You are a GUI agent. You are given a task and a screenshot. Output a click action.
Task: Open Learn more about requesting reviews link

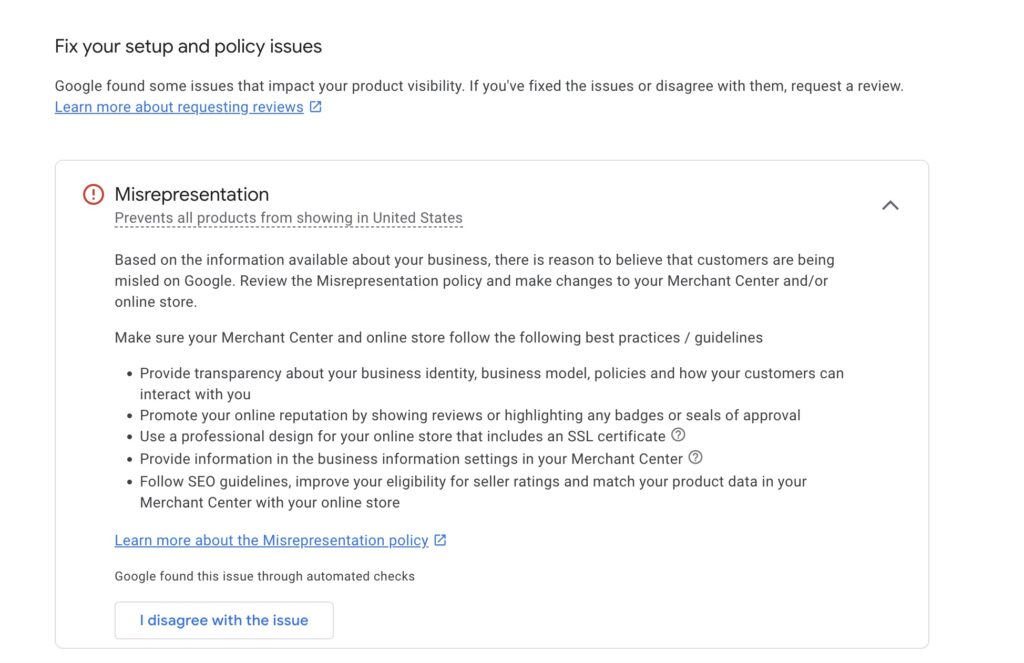coord(179,107)
